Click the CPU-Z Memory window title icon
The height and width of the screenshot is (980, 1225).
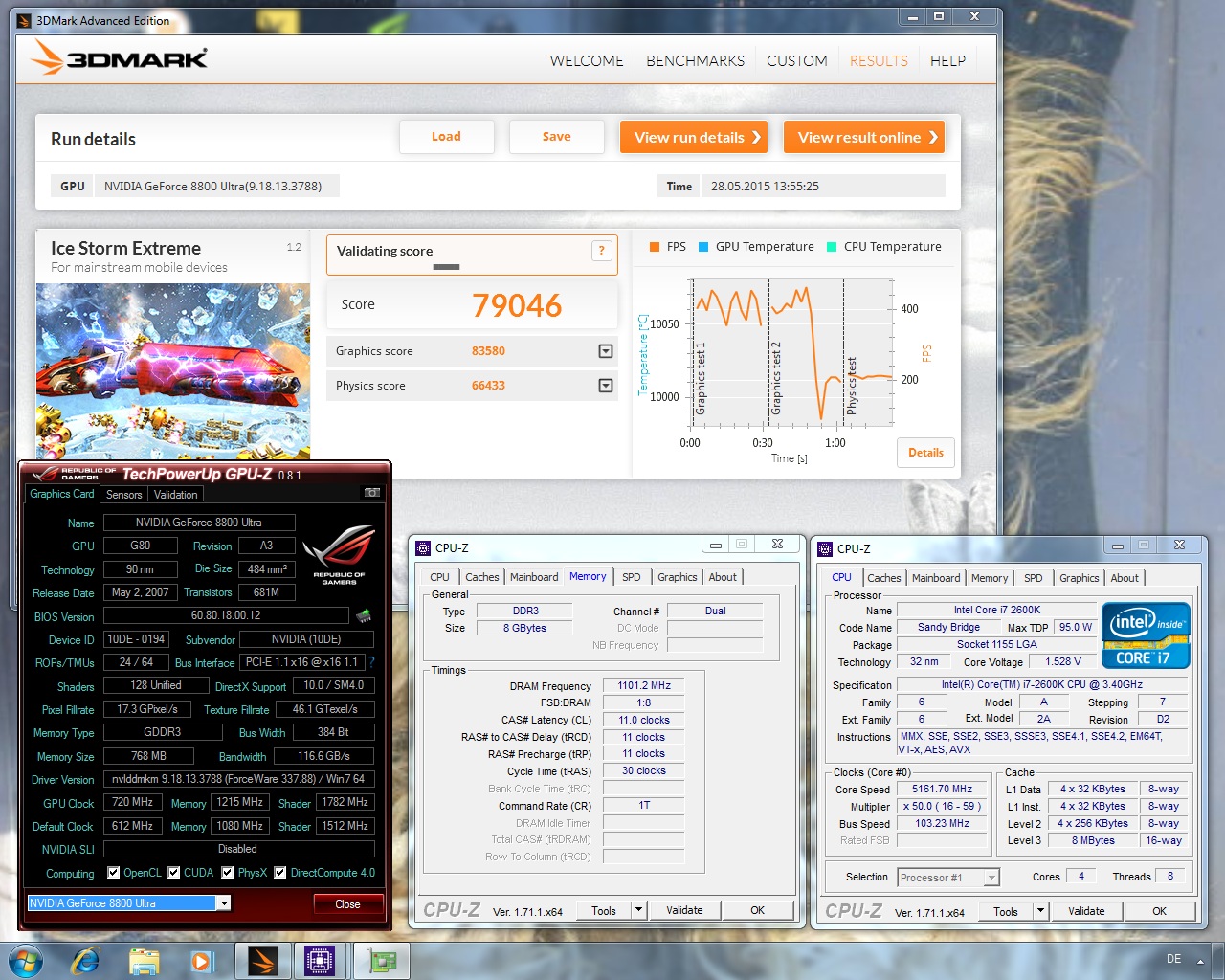423,548
